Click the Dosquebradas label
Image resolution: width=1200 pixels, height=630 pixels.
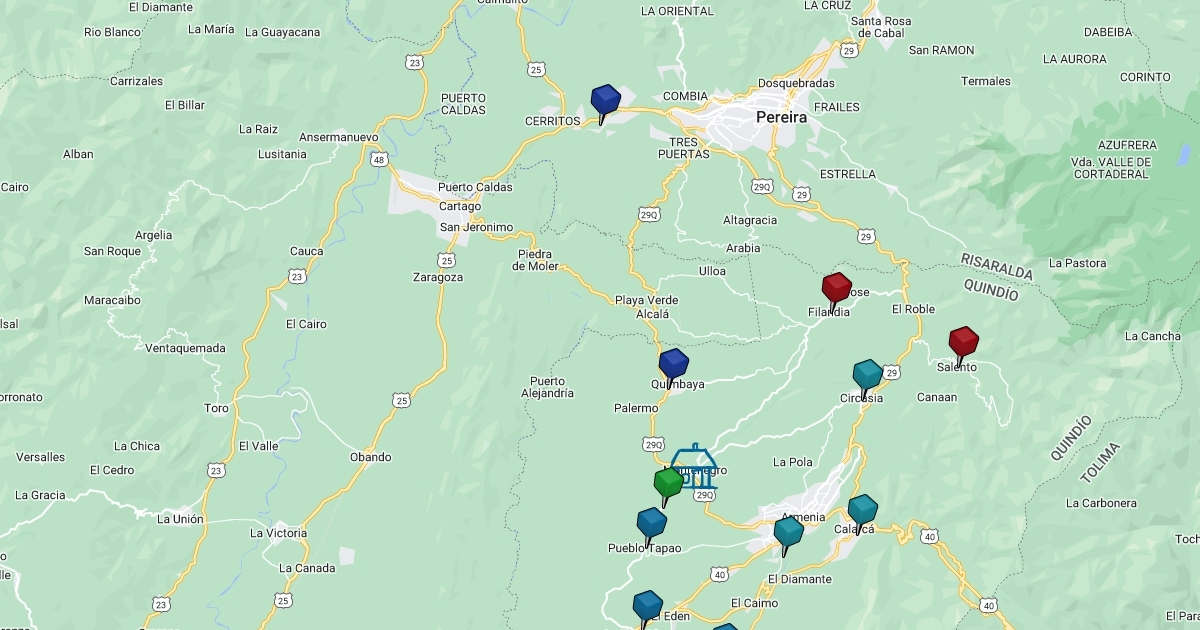coord(796,83)
